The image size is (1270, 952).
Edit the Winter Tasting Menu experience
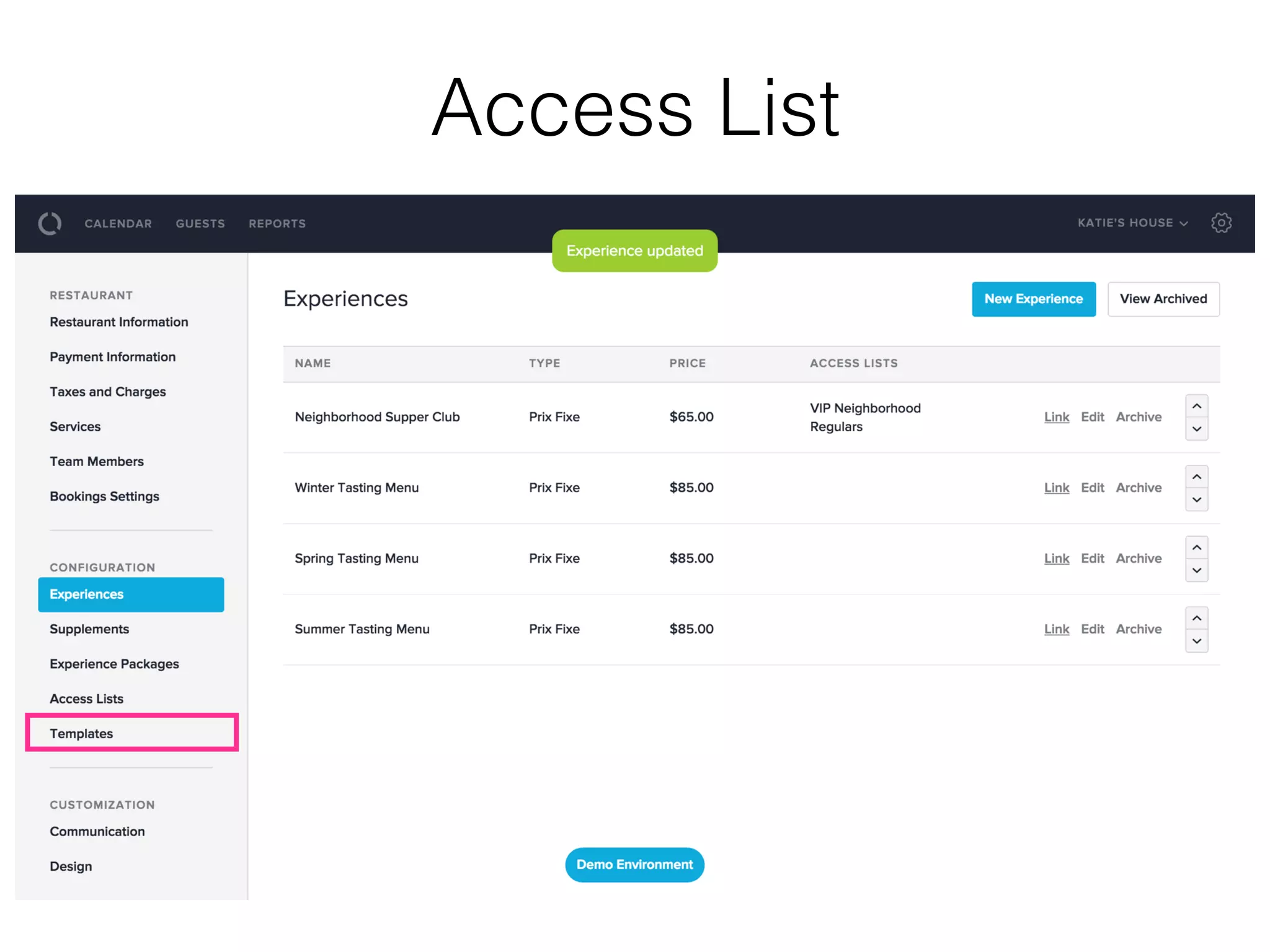(x=1093, y=488)
